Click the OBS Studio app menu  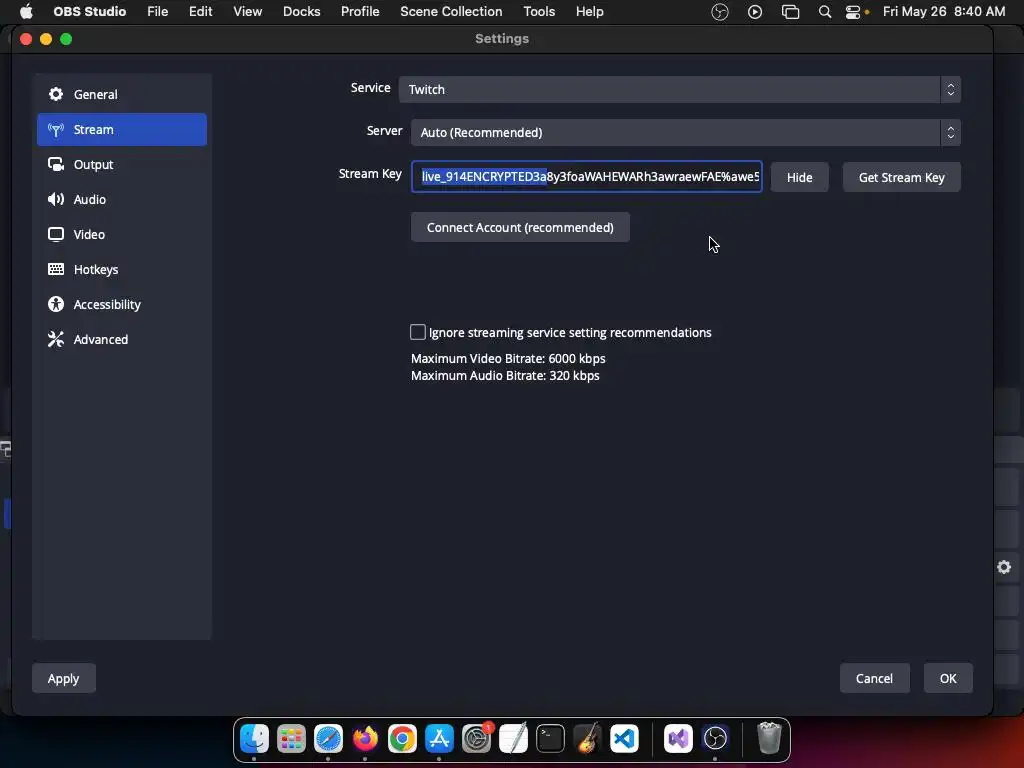tap(89, 12)
